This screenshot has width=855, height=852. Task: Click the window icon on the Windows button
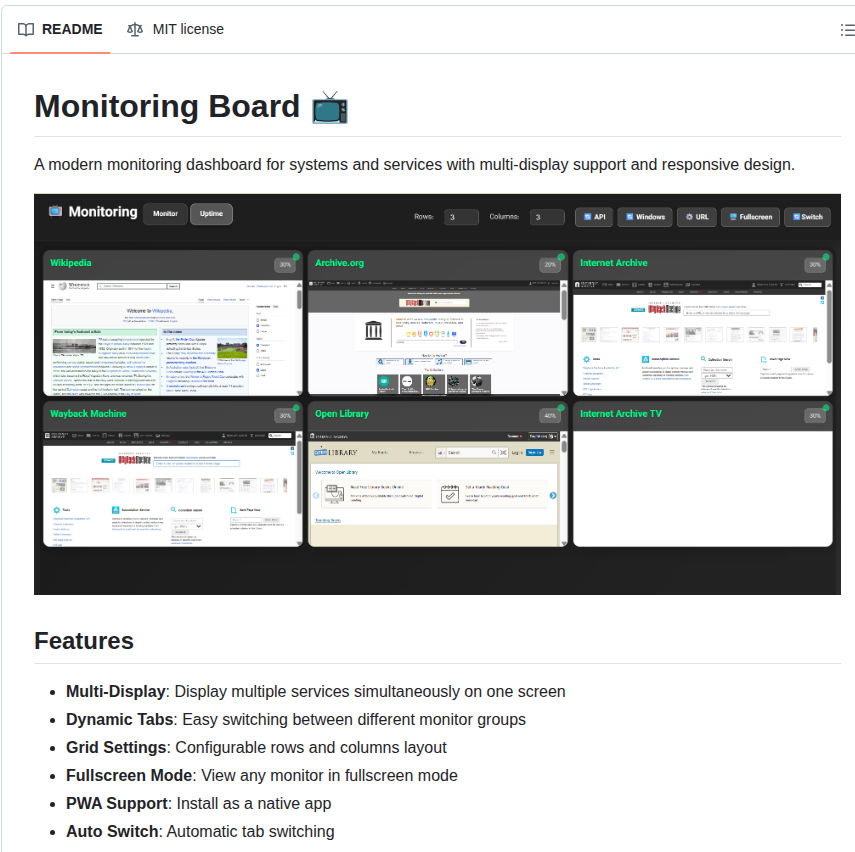[630, 216]
